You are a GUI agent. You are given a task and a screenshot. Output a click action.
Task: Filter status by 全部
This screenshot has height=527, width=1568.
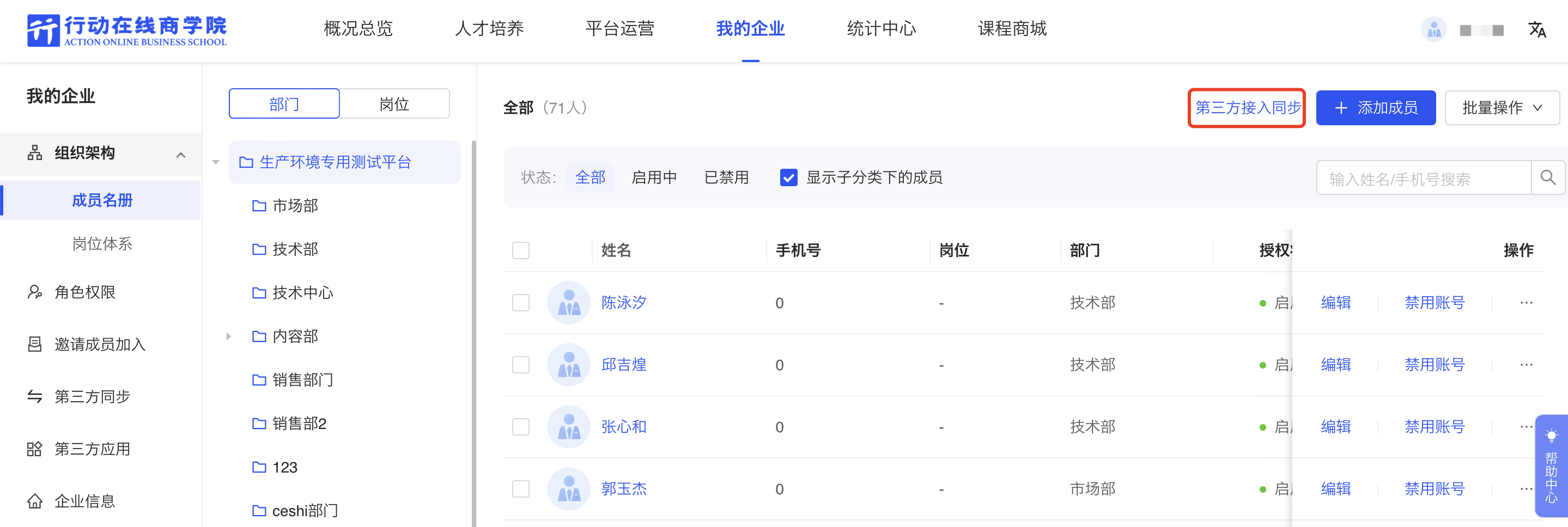coord(590,177)
